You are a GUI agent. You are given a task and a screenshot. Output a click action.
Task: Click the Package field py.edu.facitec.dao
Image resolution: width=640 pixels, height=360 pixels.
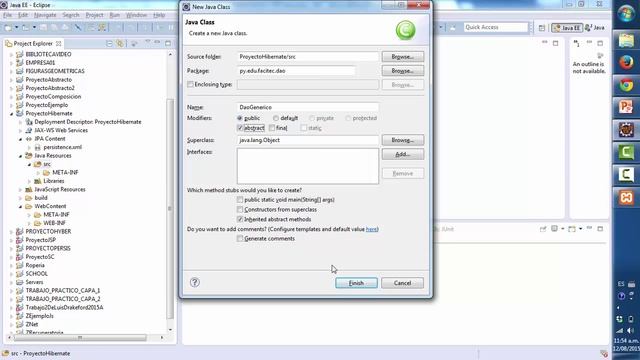(296, 71)
